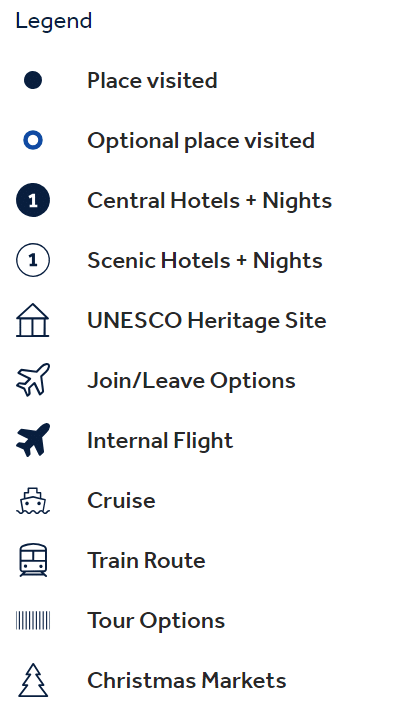Click the outlined airplane Join/Leave icon
This screenshot has height=720, width=393.
[33, 380]
